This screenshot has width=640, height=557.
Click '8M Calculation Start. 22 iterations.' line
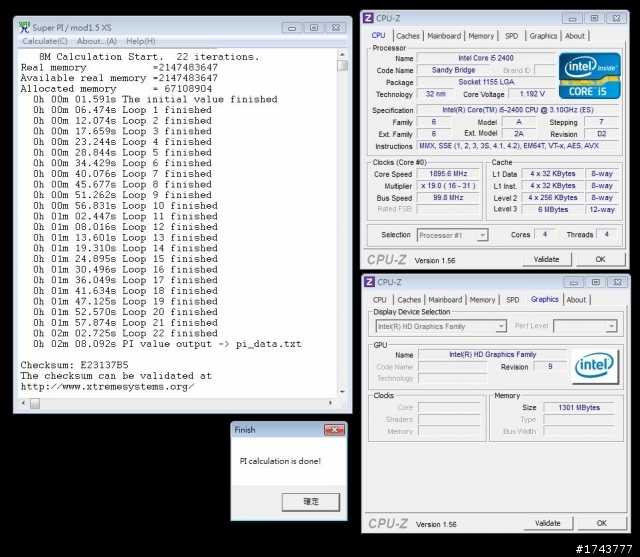(149, 57)
